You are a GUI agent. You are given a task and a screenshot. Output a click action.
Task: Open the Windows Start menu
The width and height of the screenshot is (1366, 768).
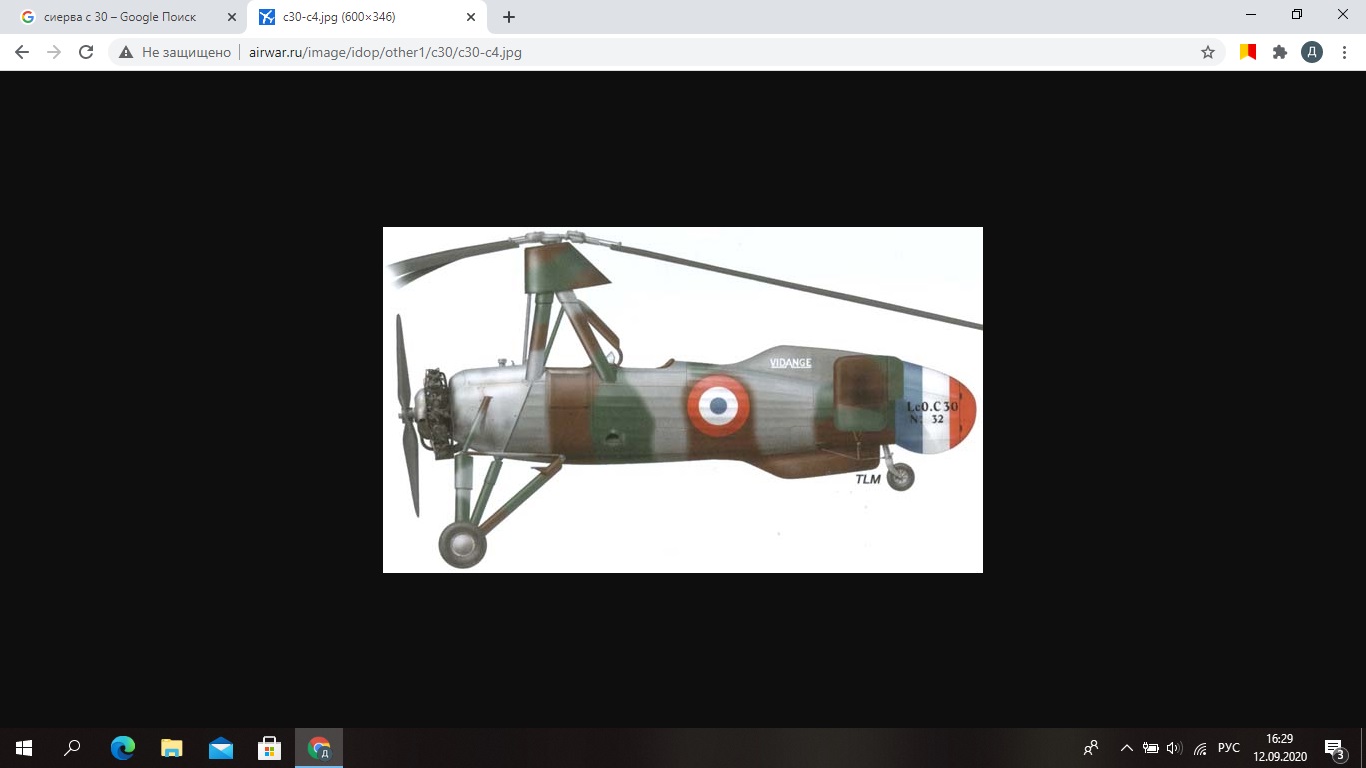pyautogui.click(x=24, y=748)
